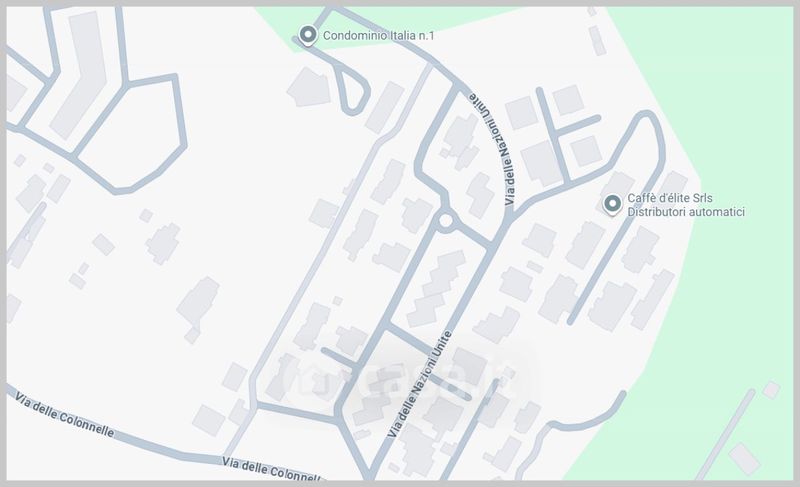Select the long angled building in the top-left
This screenshot has height=487, width=800.
click(x=80, y=75)
